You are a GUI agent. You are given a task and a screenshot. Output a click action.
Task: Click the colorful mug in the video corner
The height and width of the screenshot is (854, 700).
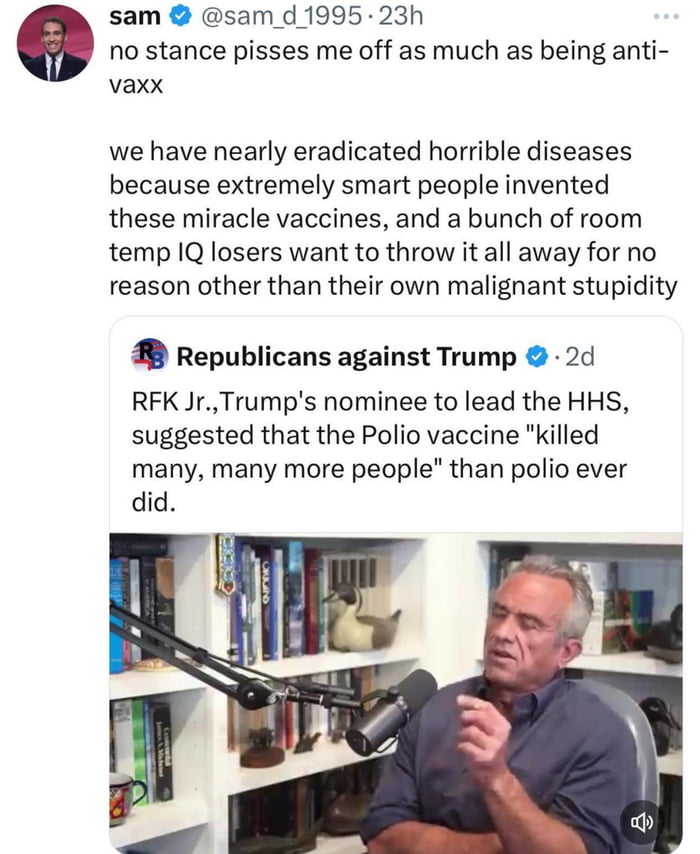pos(126,797)
